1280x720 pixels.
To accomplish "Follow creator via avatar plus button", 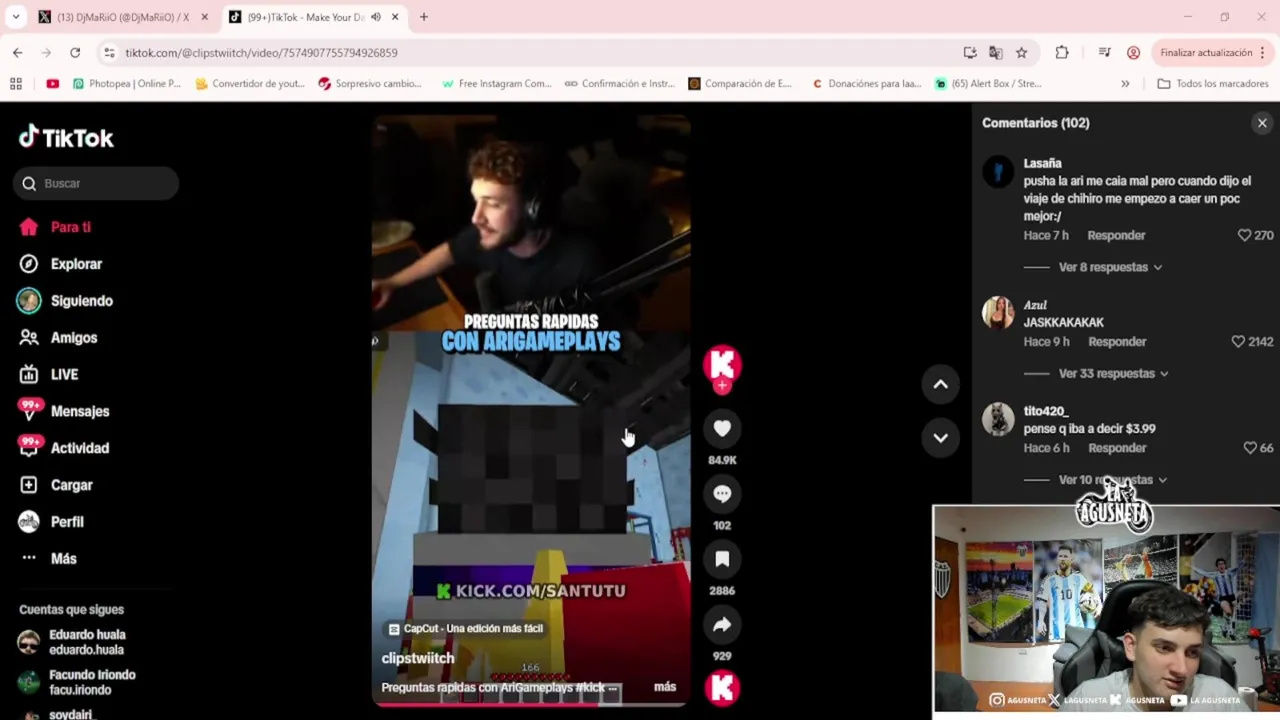I will tap(722, 386).
